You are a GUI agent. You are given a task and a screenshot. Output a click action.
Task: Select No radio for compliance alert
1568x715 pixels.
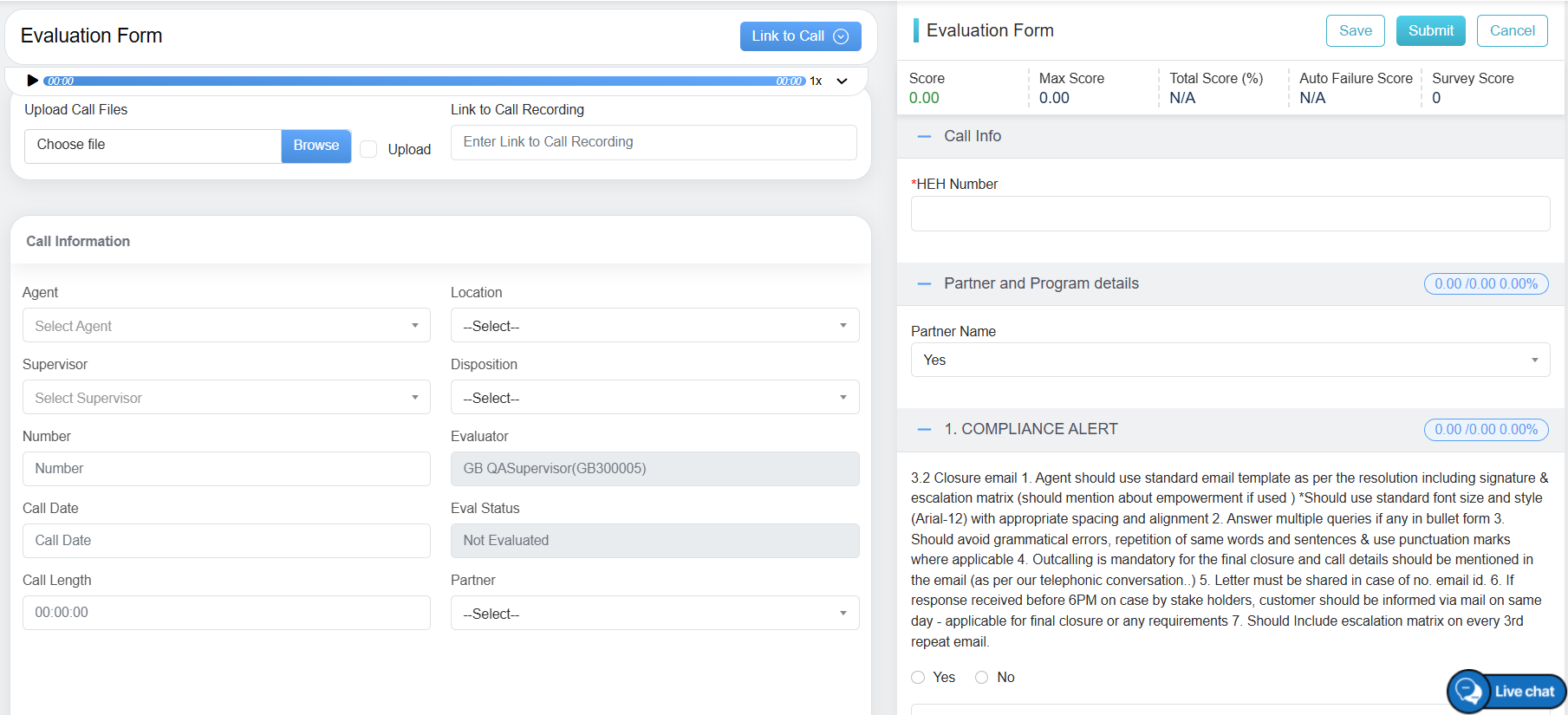pyautogui.click(x=981, y=678)
